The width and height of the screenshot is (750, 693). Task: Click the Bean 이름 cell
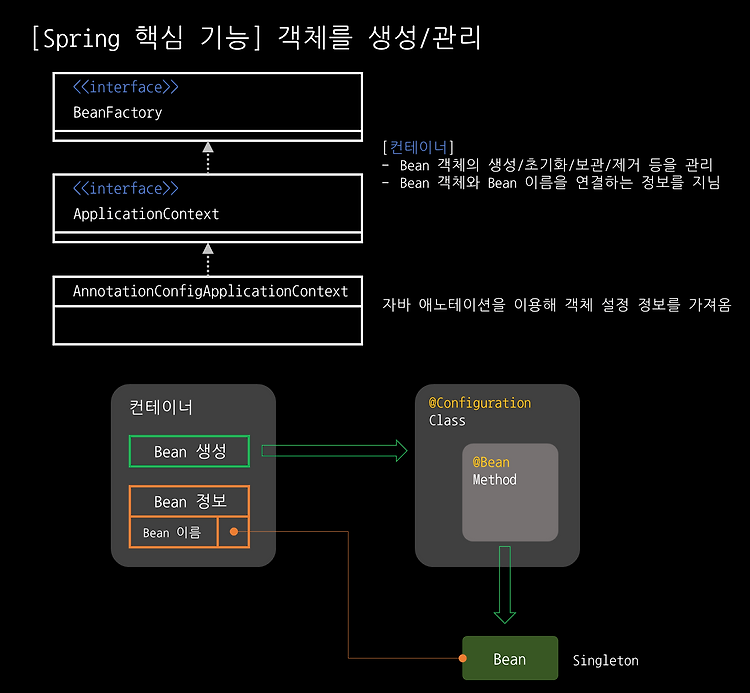coord(173,532)
